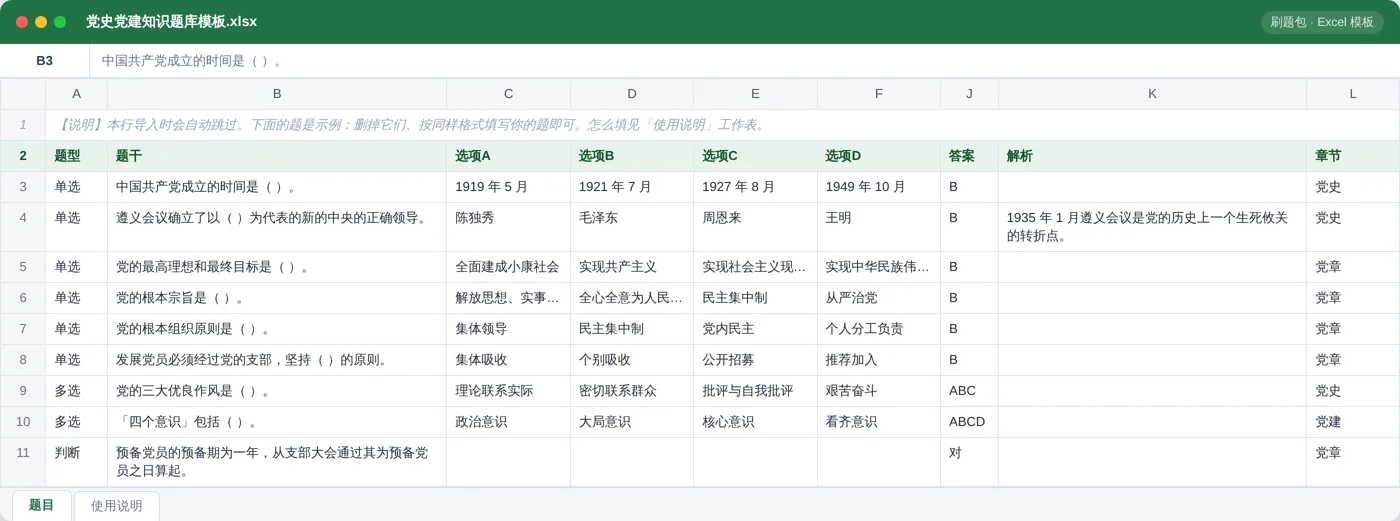Select cell 1921 年 7 月
Screen dimensions: 1400x521
pyautogui.click(x=632, y=187)
